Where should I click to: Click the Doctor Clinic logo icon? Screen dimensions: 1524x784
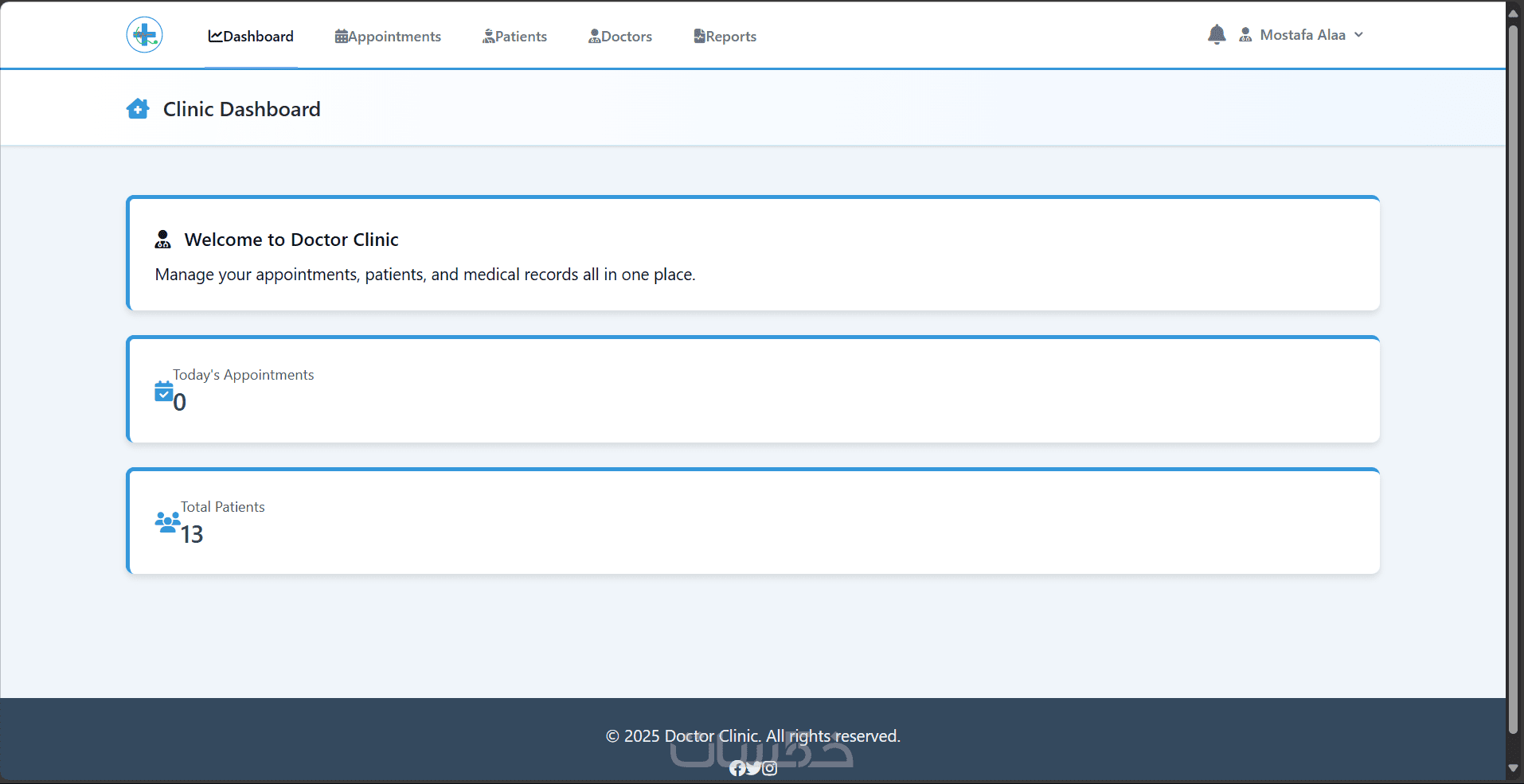coord(144,35)
